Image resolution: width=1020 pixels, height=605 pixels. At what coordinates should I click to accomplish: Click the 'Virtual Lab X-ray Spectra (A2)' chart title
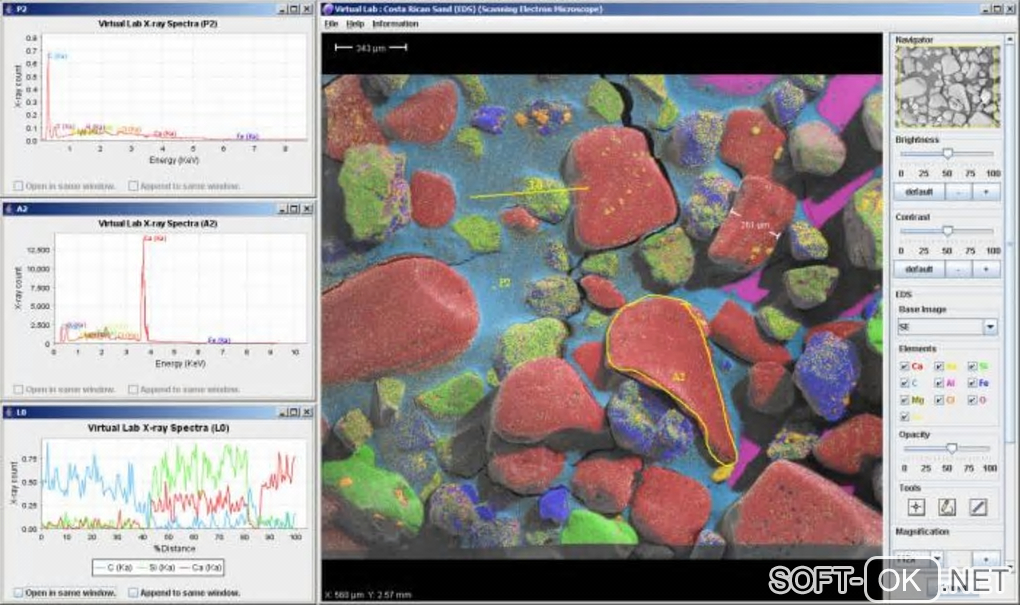tap(157, 223)
